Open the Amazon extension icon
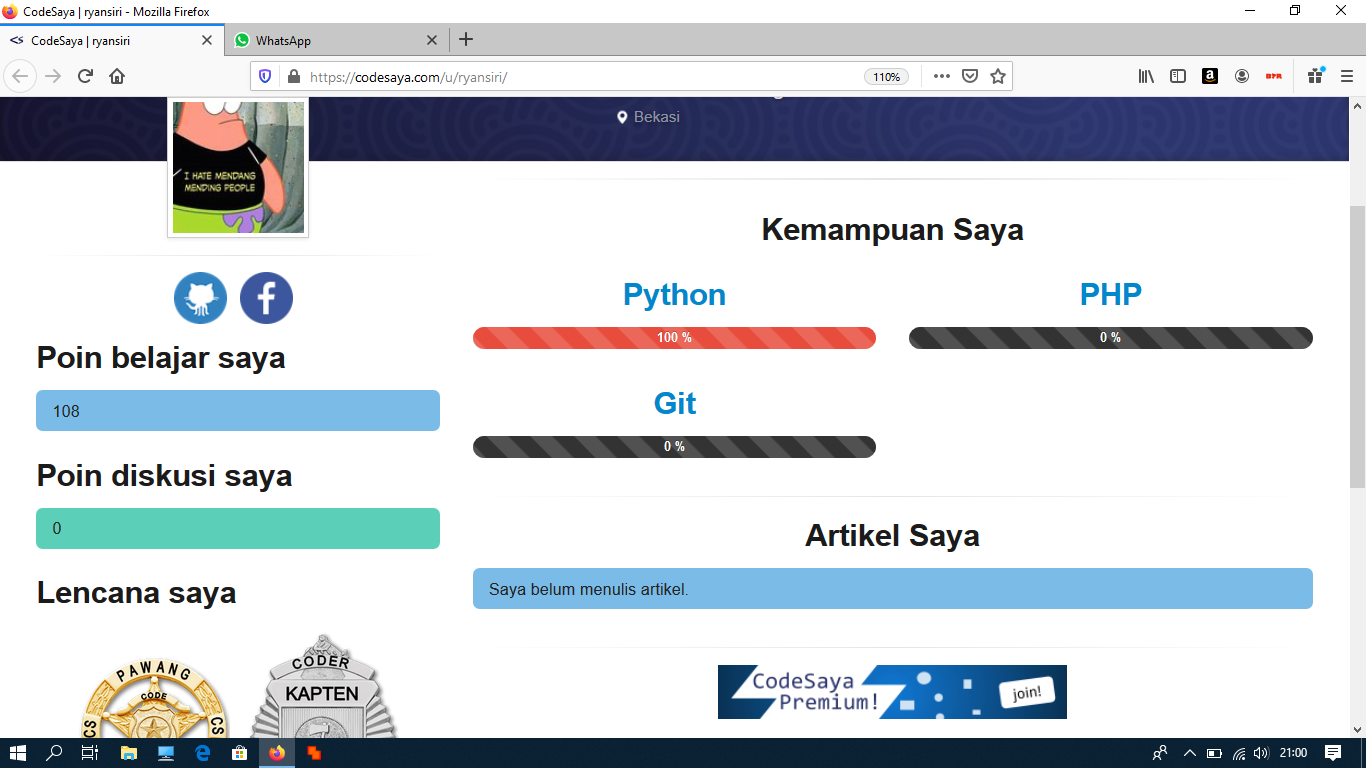 [1210, 76]
